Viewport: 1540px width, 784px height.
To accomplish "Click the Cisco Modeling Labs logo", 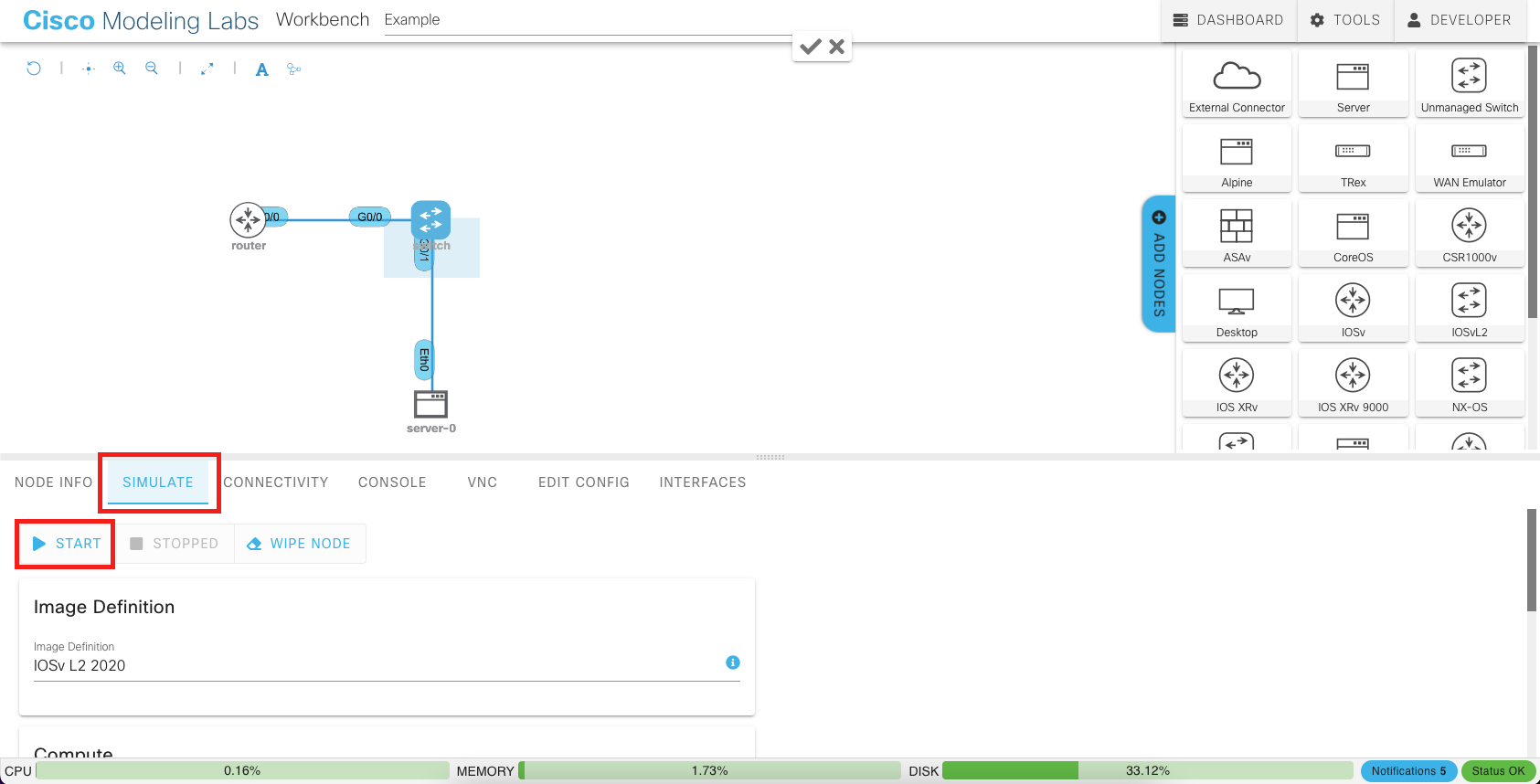I will click(141, 21).
